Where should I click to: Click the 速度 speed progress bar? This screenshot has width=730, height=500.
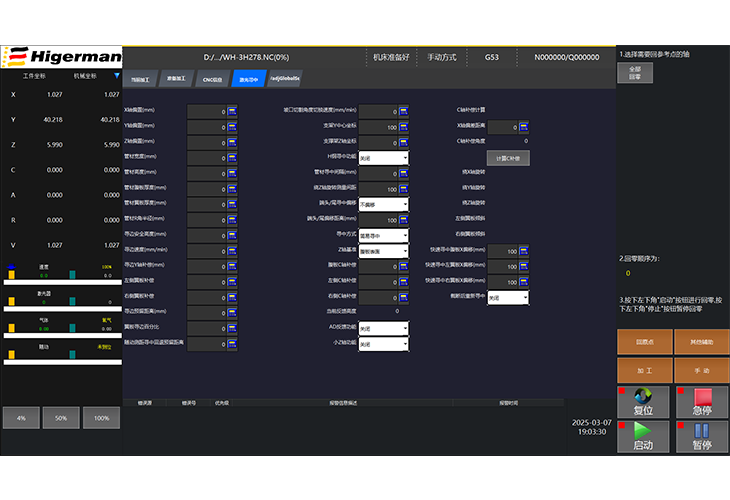(x=60, y=283)
